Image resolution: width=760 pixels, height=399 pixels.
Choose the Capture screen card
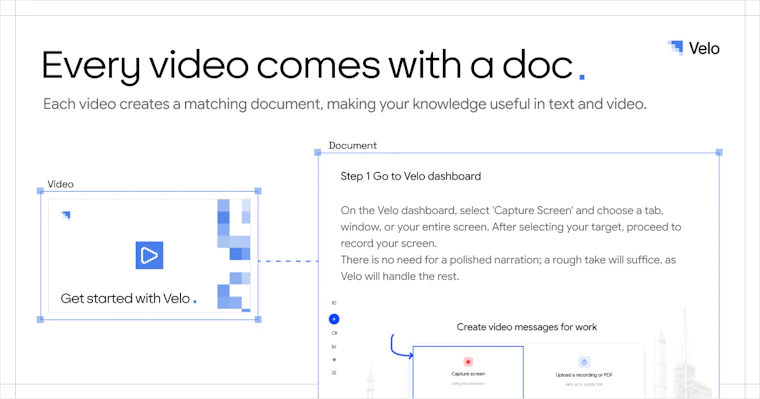point(468,372)
